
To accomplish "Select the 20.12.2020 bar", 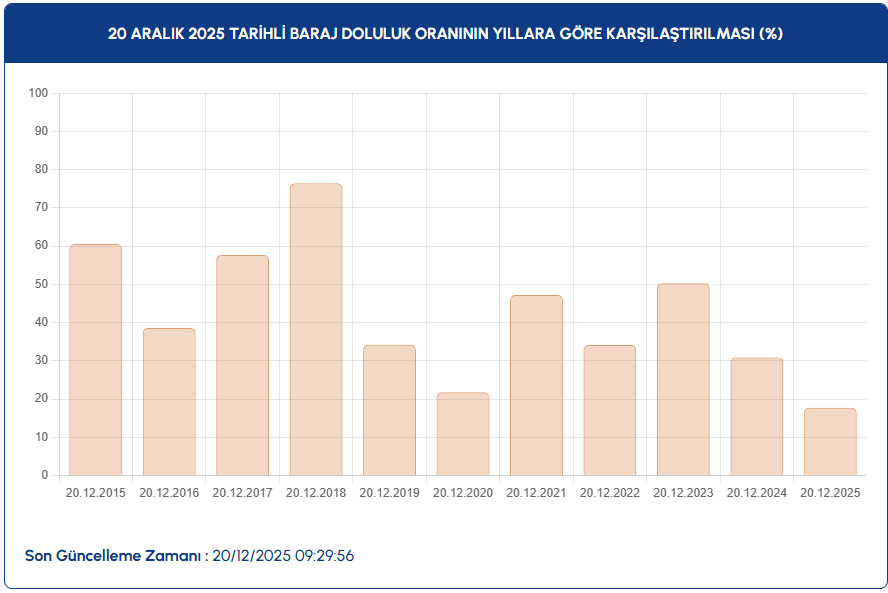I will 463,434.
